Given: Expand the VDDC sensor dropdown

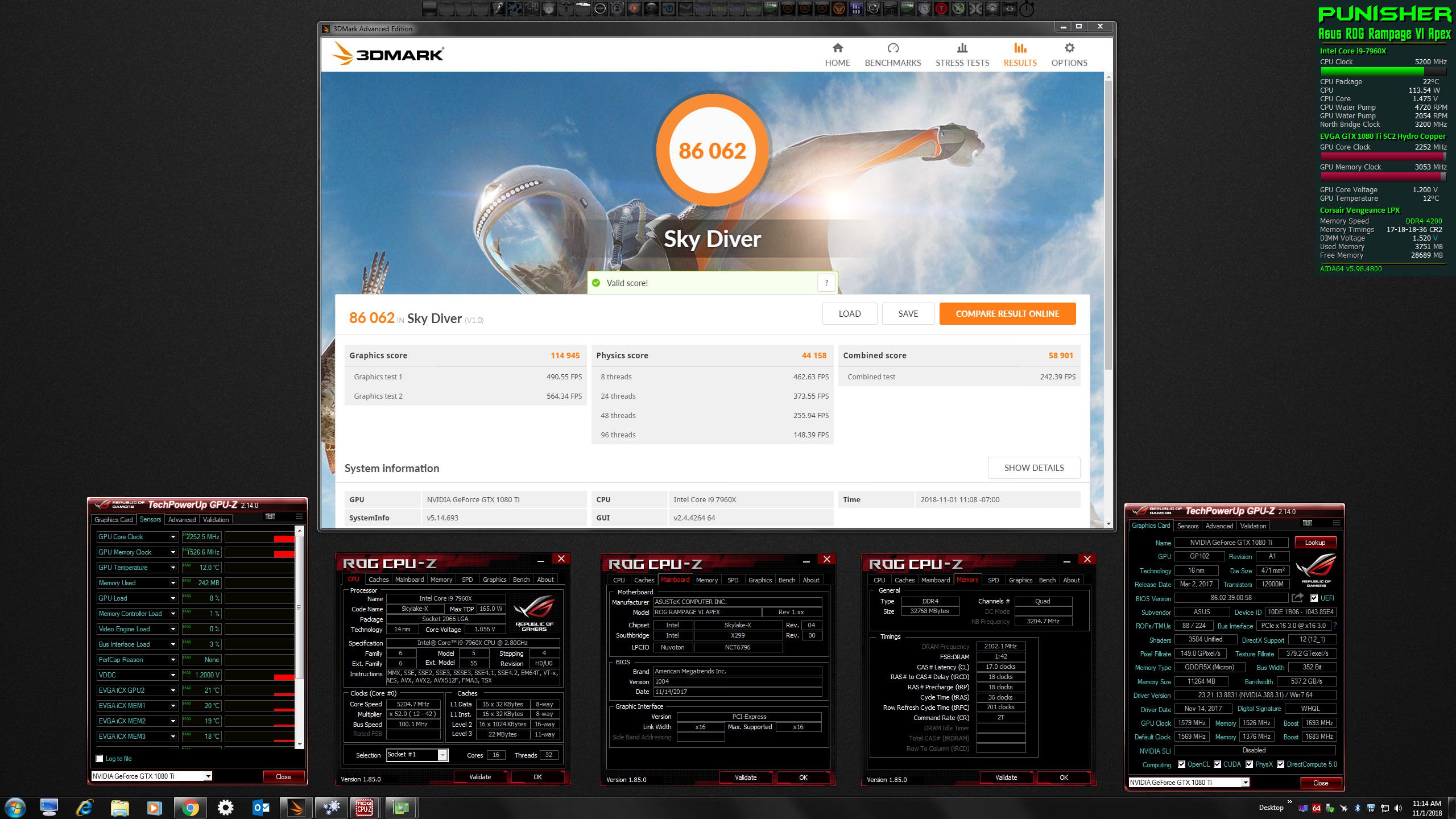Looking at the screenshot, I should click(x=173, y=675).
